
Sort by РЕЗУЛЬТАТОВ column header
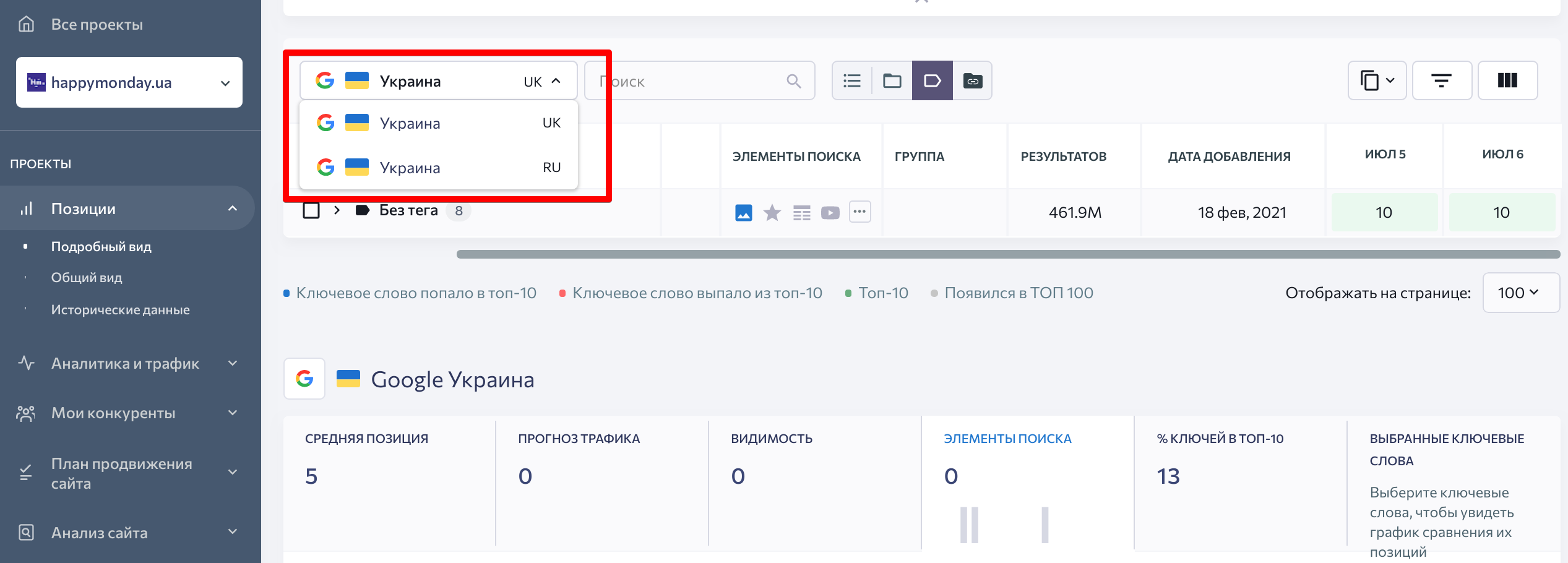pos(1064,157)
